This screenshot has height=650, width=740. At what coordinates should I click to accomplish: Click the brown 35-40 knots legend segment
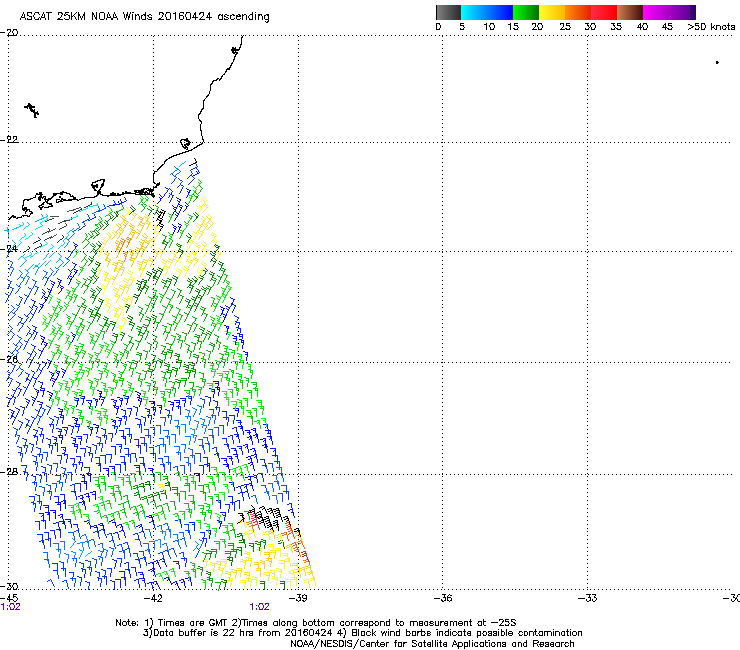630,12
